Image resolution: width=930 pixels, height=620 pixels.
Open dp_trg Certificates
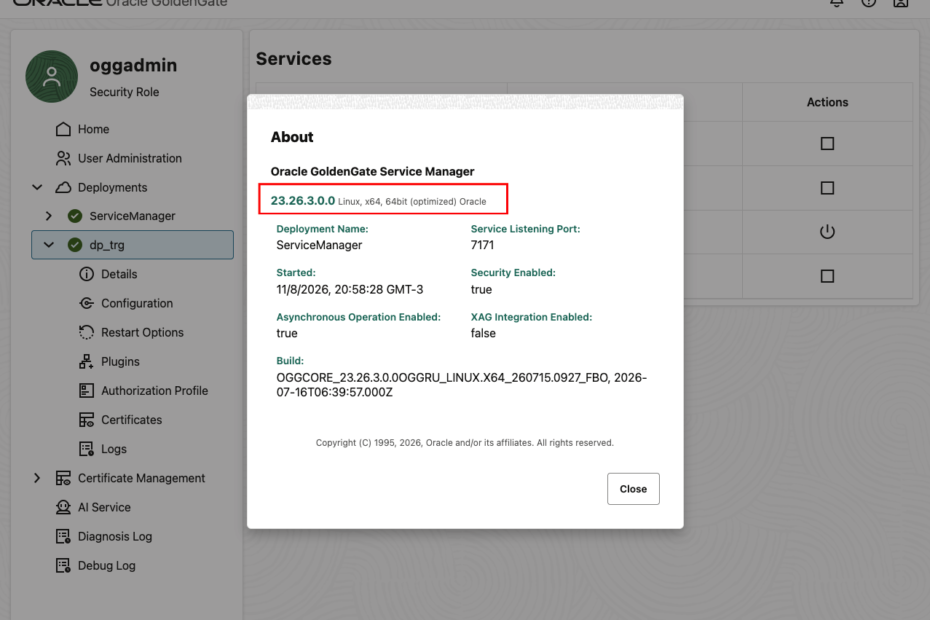[x=131, y=419]
